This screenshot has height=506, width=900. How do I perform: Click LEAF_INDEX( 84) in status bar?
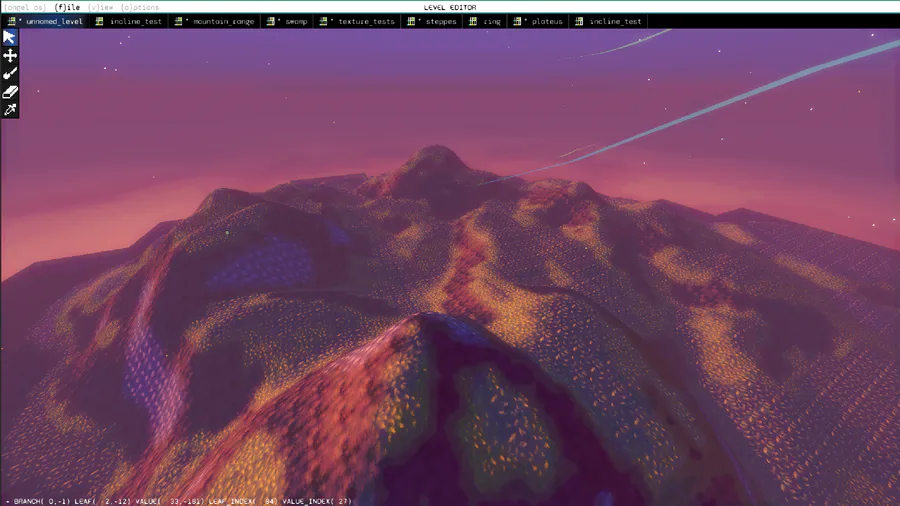tap(243, 501)
